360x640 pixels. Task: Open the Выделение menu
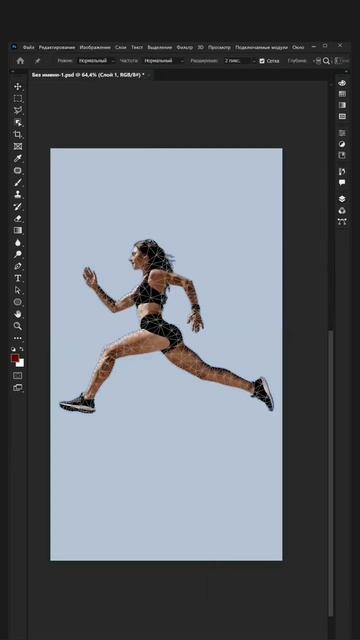(x=160, y=47)
